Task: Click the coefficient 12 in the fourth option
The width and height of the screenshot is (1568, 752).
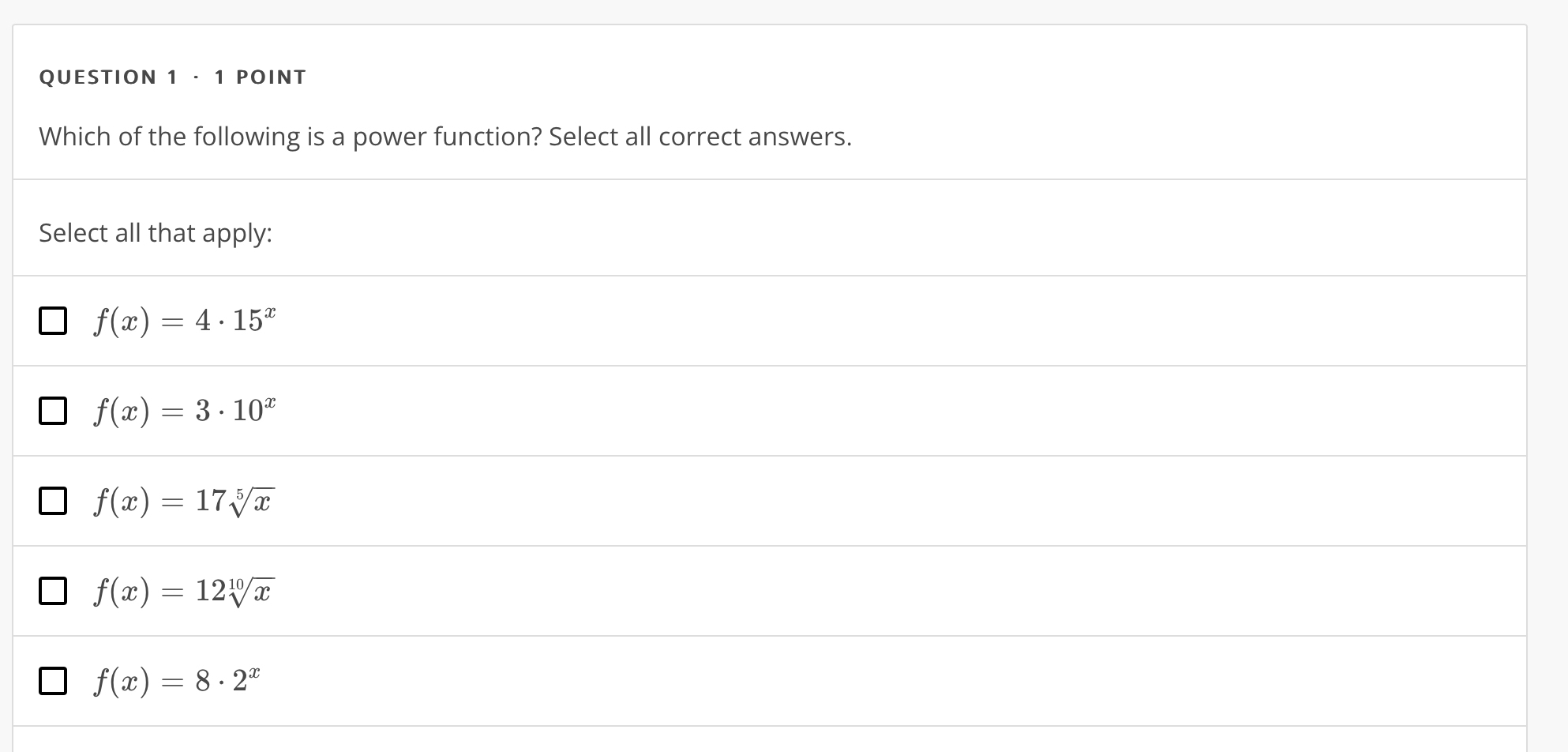Action: point(211,591)
